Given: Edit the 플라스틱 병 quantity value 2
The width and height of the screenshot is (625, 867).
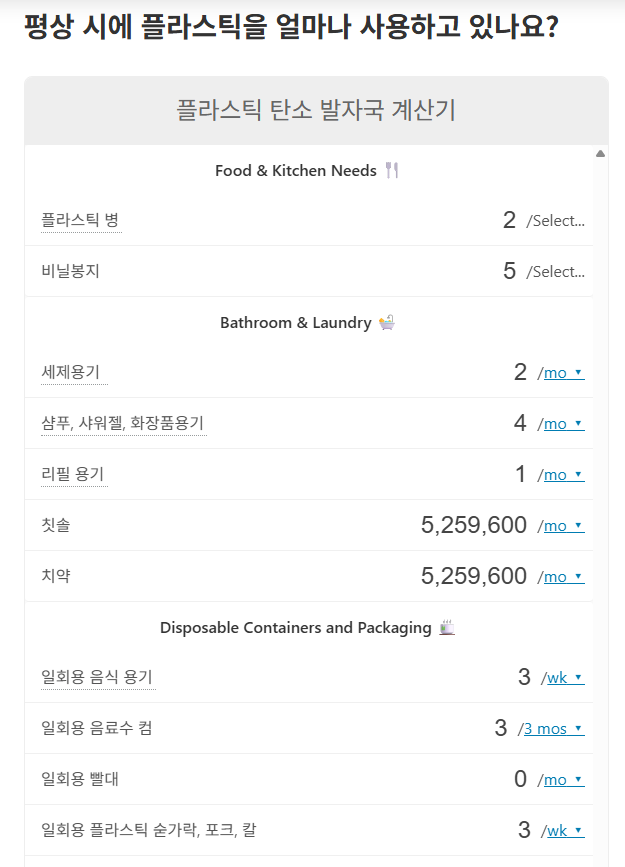Looking at the screenshot, I should pyautogui.click(x=509, y=220).
